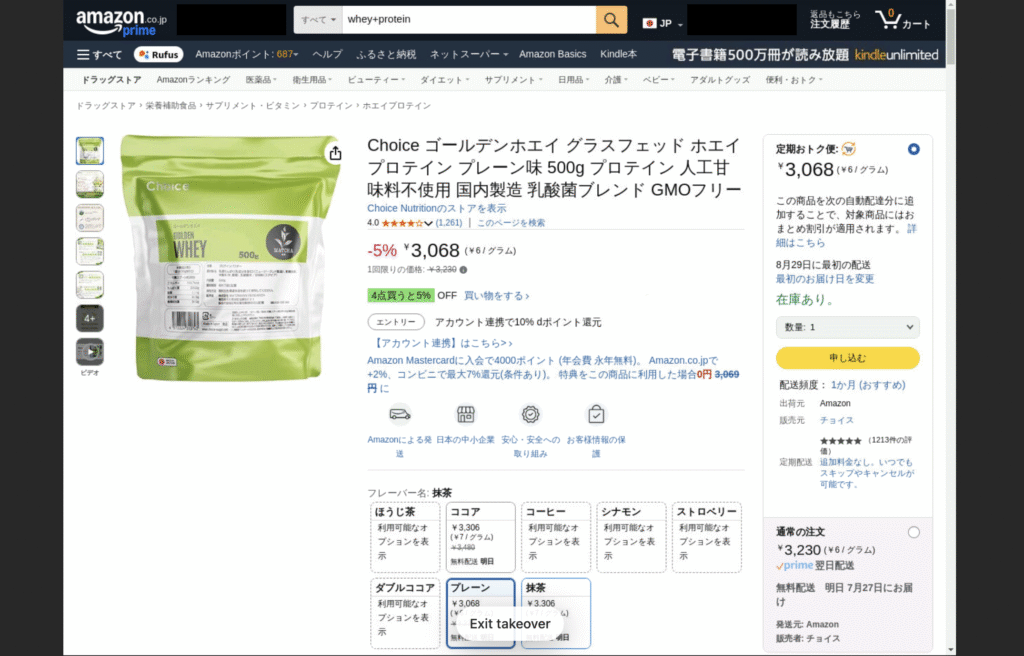
Task: Open the すべて hamburger menu
Action: pyautogui.click(x=99, y=54)
